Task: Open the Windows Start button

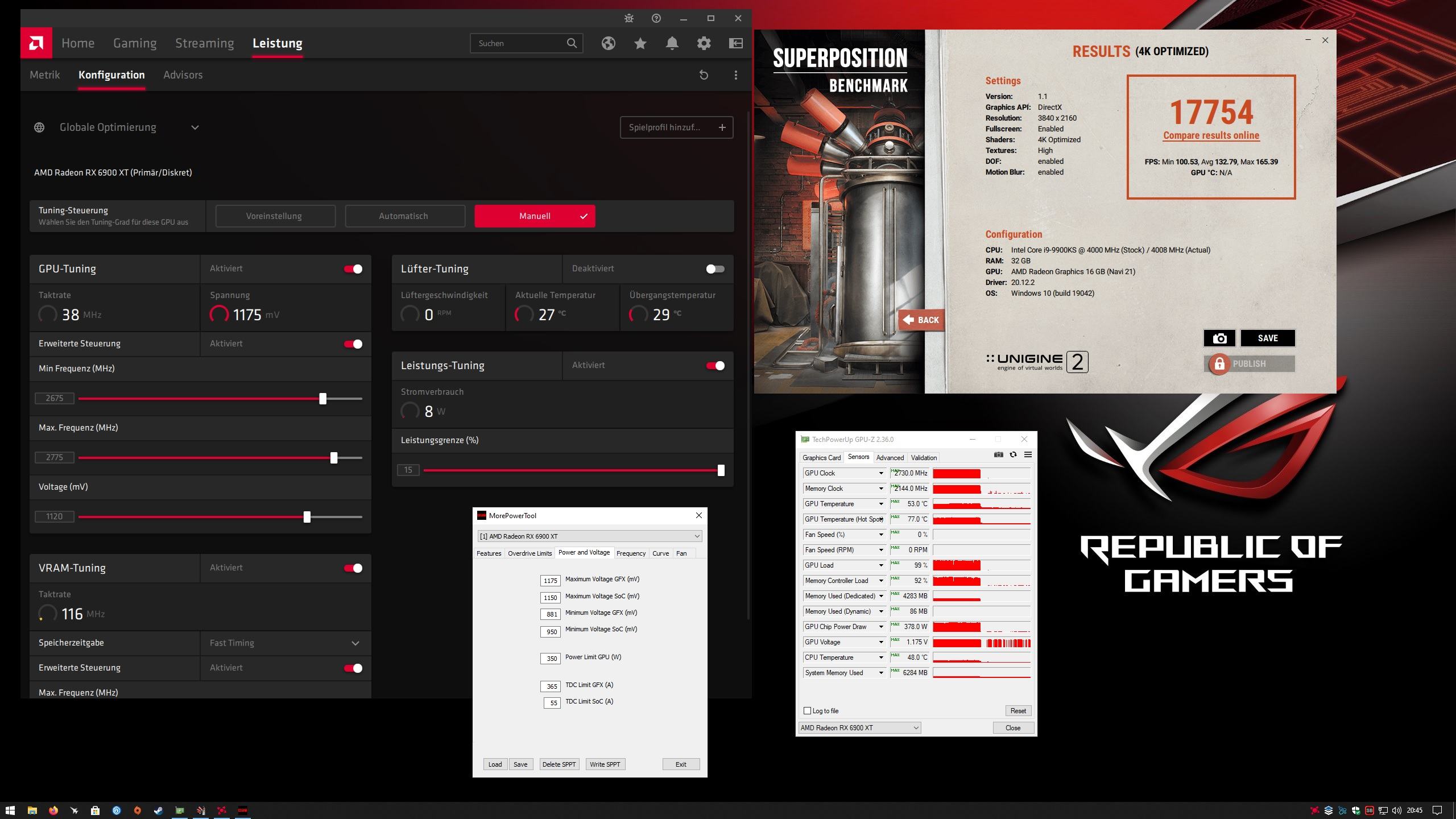Action: [10, 810]
